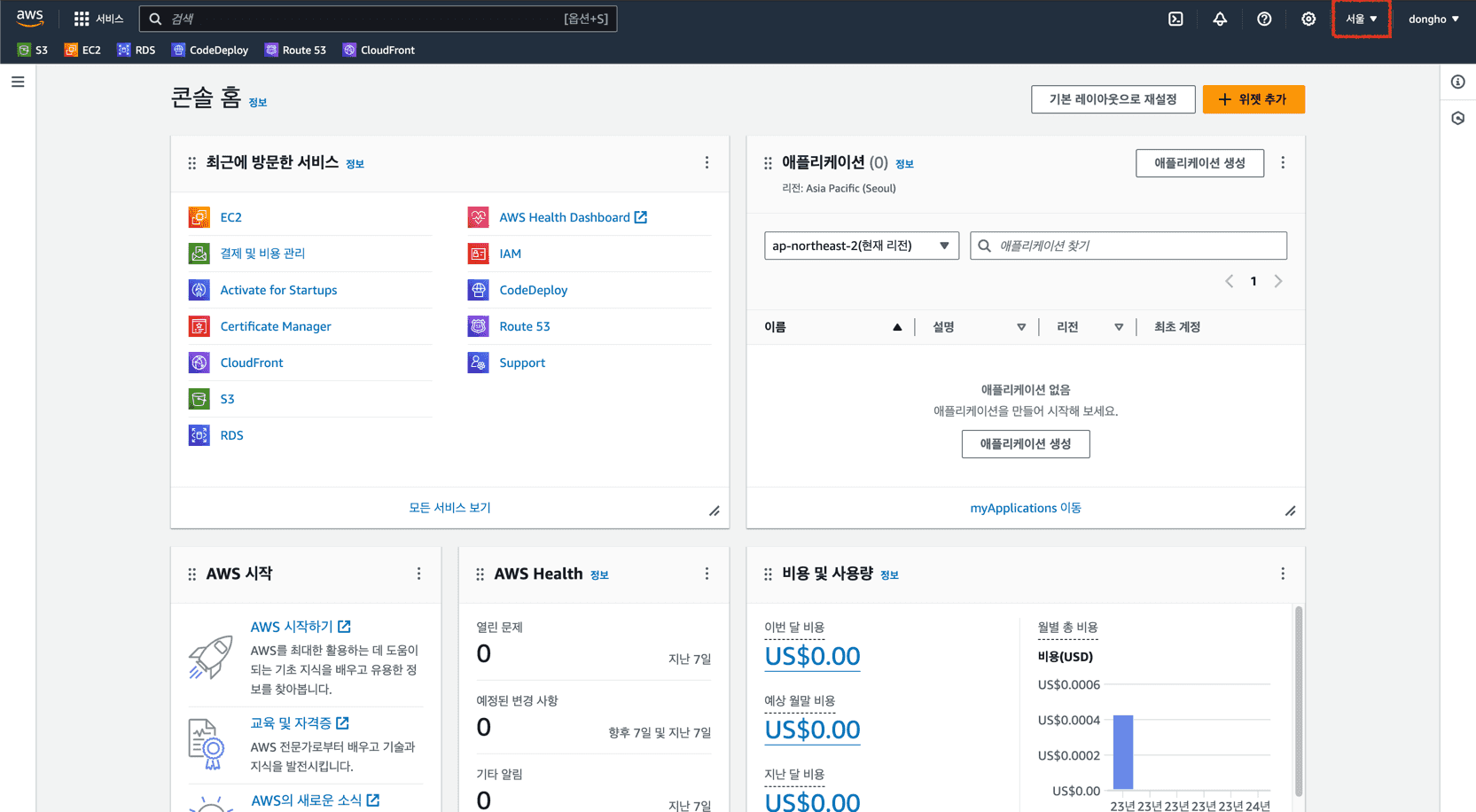Click the EC2 icon in recently visited
Viewport: 1476px width, 812px height.
[x=199, y=217]
